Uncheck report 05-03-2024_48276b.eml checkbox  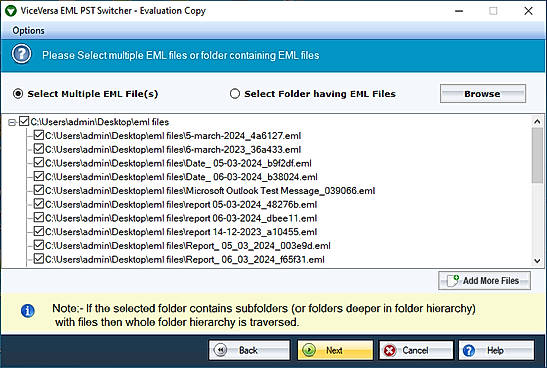pyautogui.click(x=39, y=204)
